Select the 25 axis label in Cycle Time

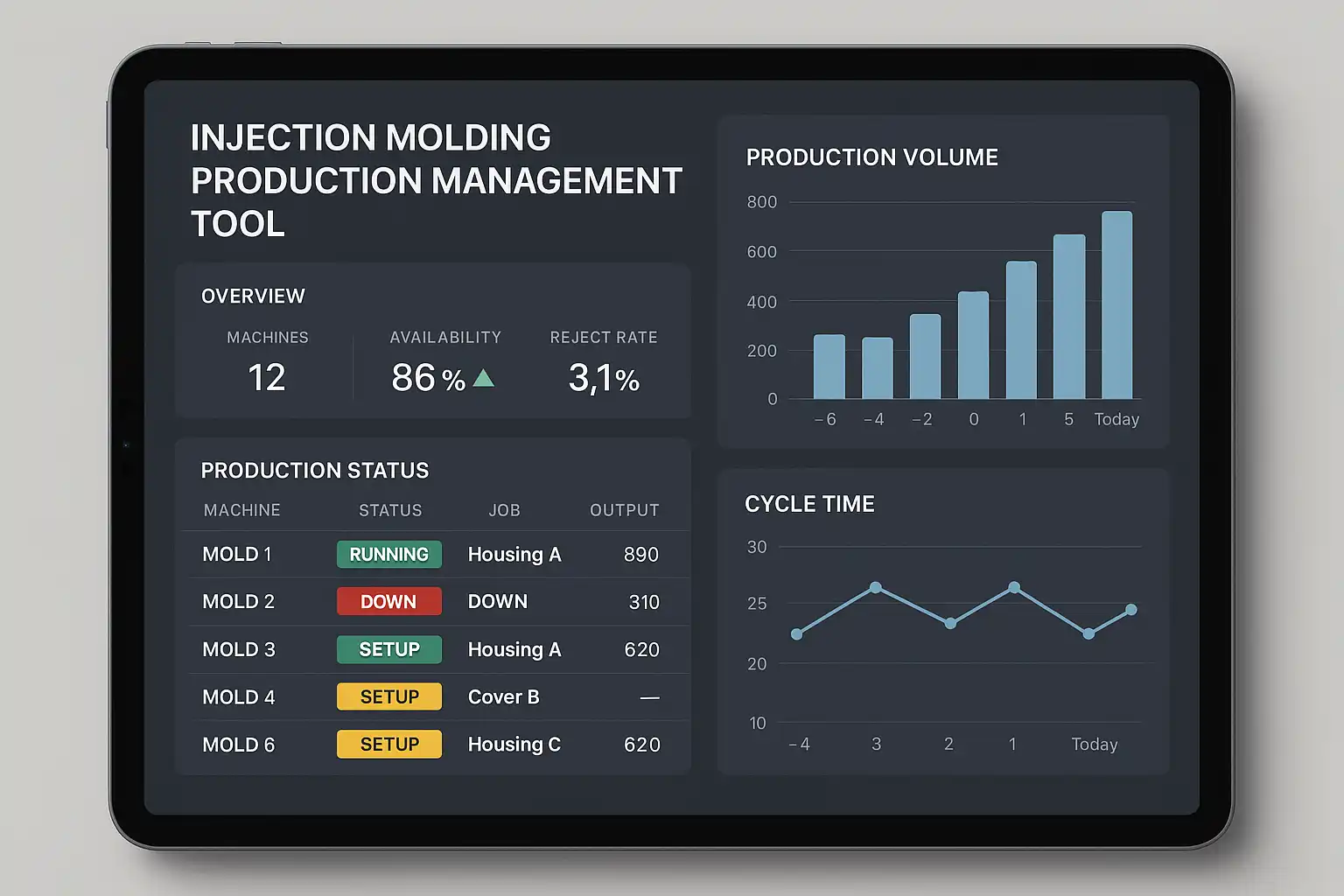point(757,604)
